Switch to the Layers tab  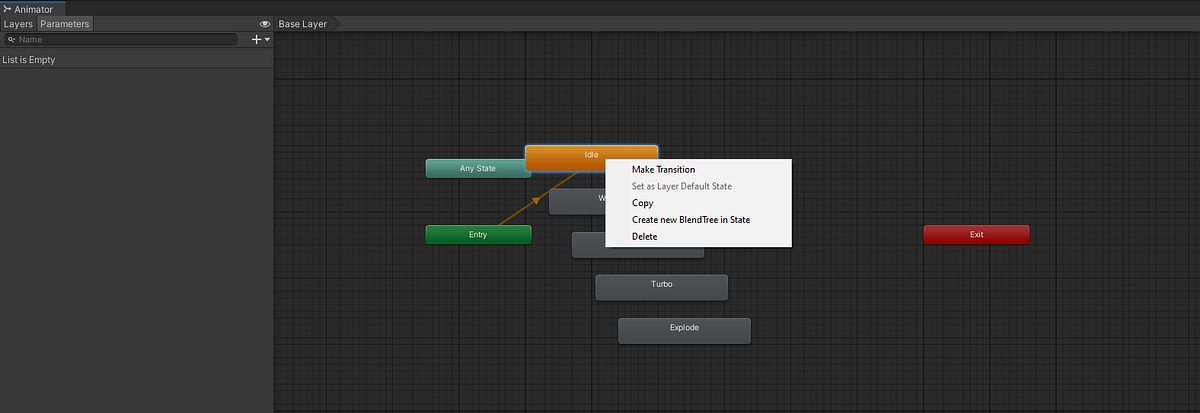click(18, 23)
